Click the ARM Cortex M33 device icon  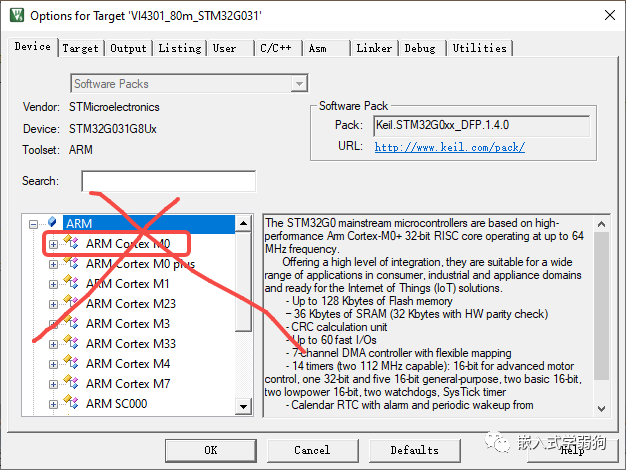(71, 342)
